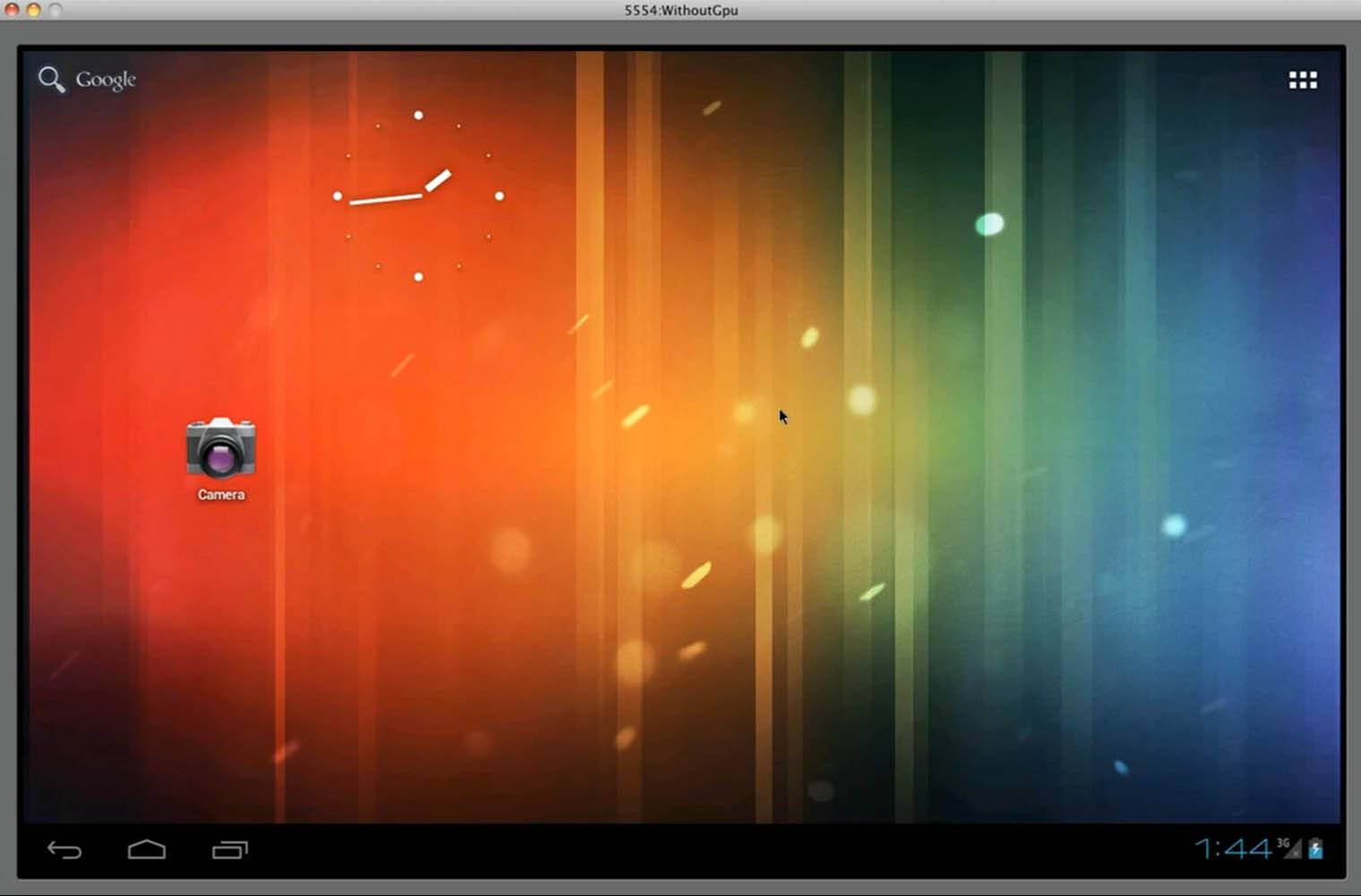Viewport: 1361px width, 896px height.
Task: Close the 5554:WithoutGpu emulator window
Action: pos(12,10)
